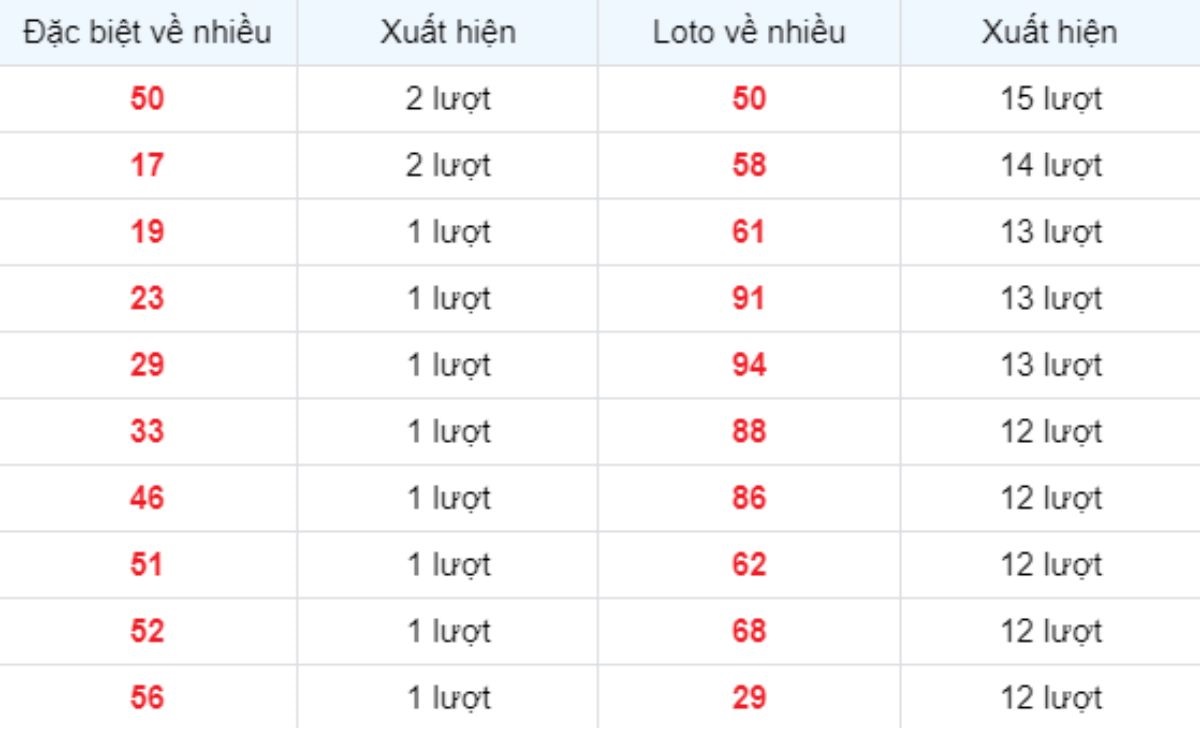This screenshot has width=1200, height=736.
Task: Select red number 51 in special column
Action: coord(147,565)
